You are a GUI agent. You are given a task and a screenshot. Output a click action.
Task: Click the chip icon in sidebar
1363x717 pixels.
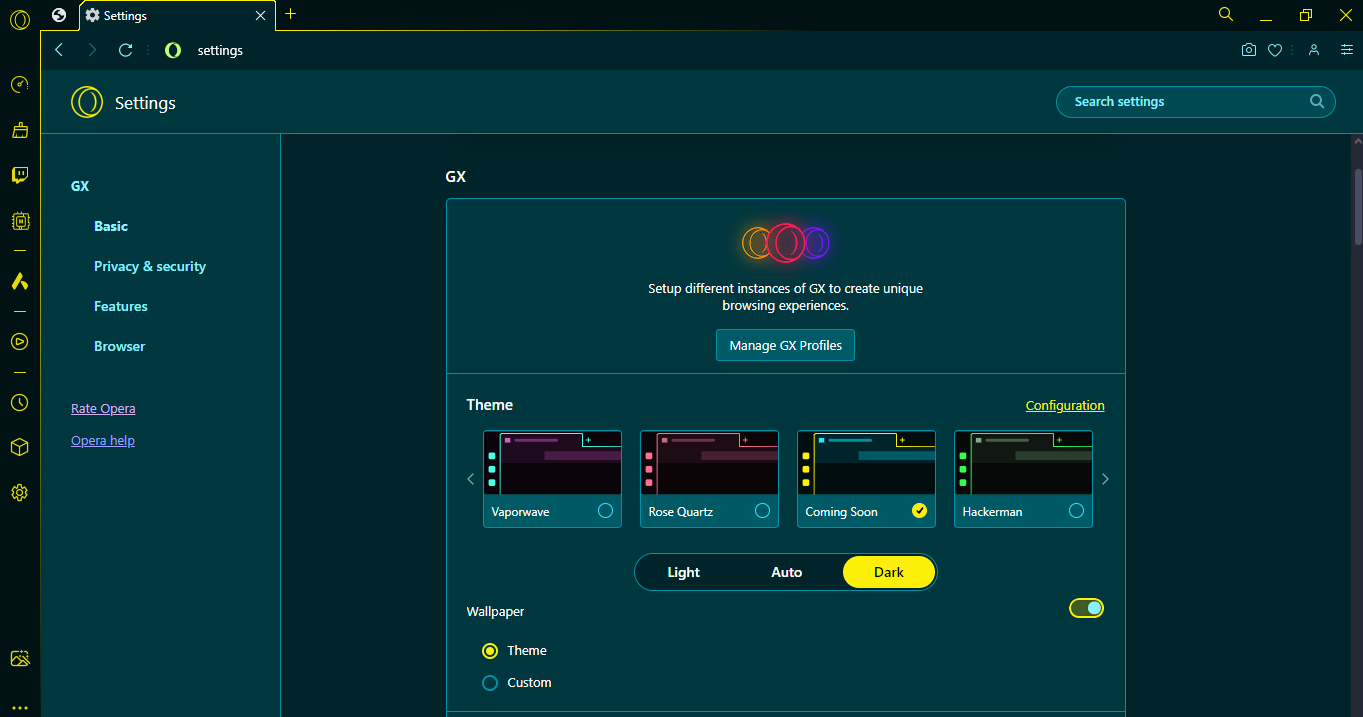[19, 221]
